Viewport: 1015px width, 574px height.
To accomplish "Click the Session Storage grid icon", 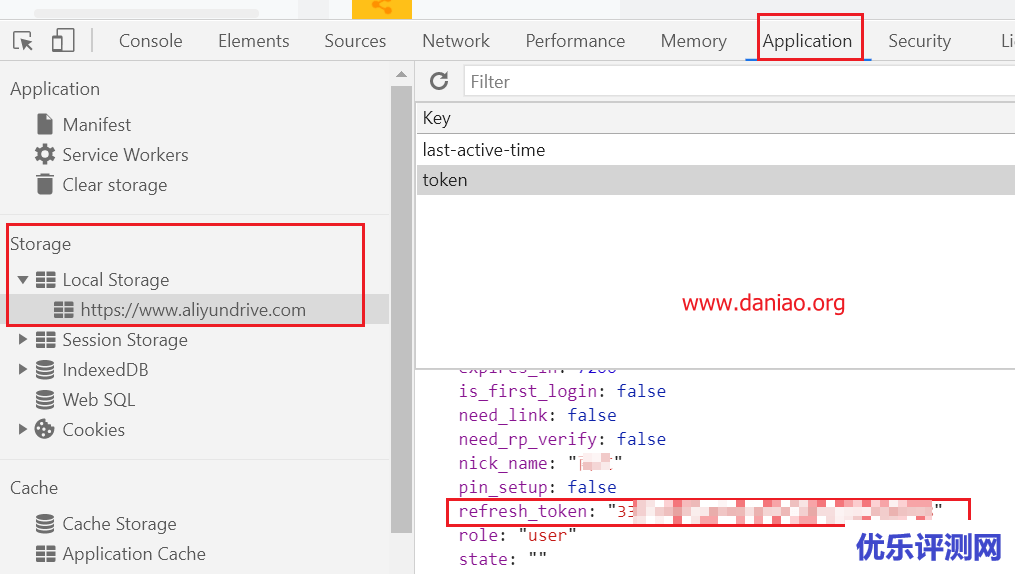I will click(45, 340).
